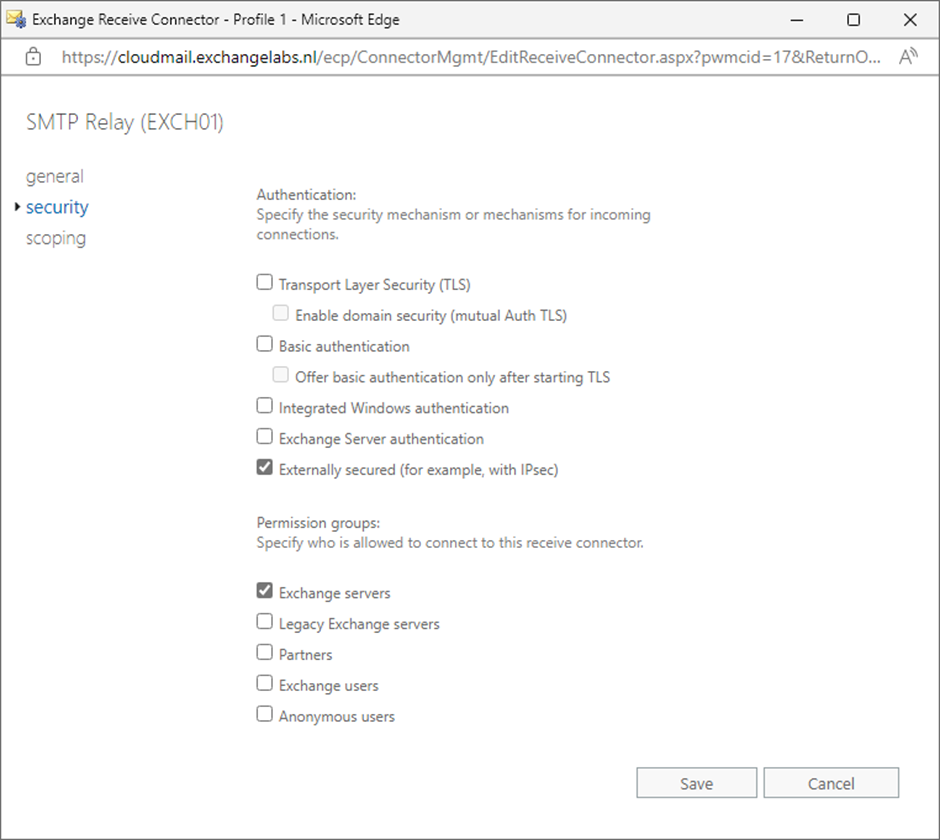
Task: Click the URL in the address bar
Action: [471, 57]
